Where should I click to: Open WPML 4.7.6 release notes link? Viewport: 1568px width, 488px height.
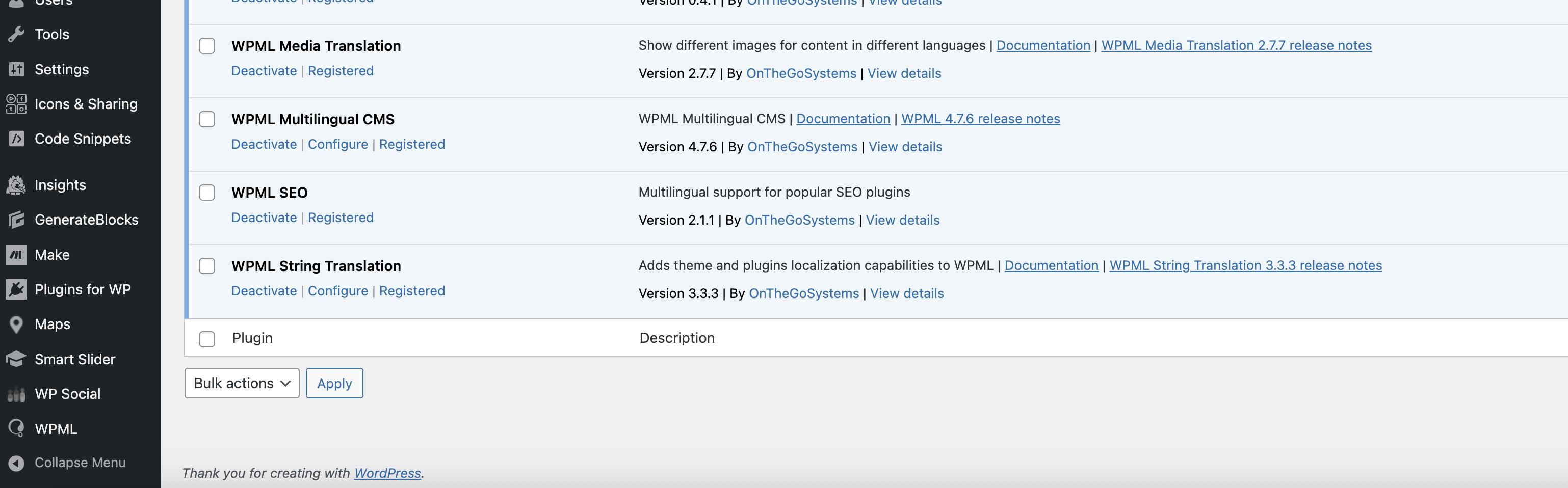click(981, 119)
